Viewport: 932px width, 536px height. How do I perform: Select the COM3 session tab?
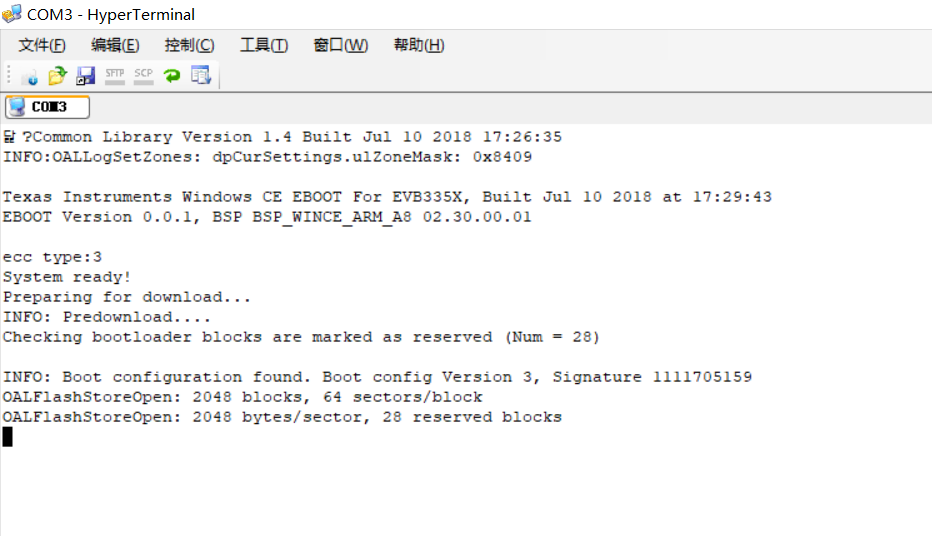(x=48, y=107)
